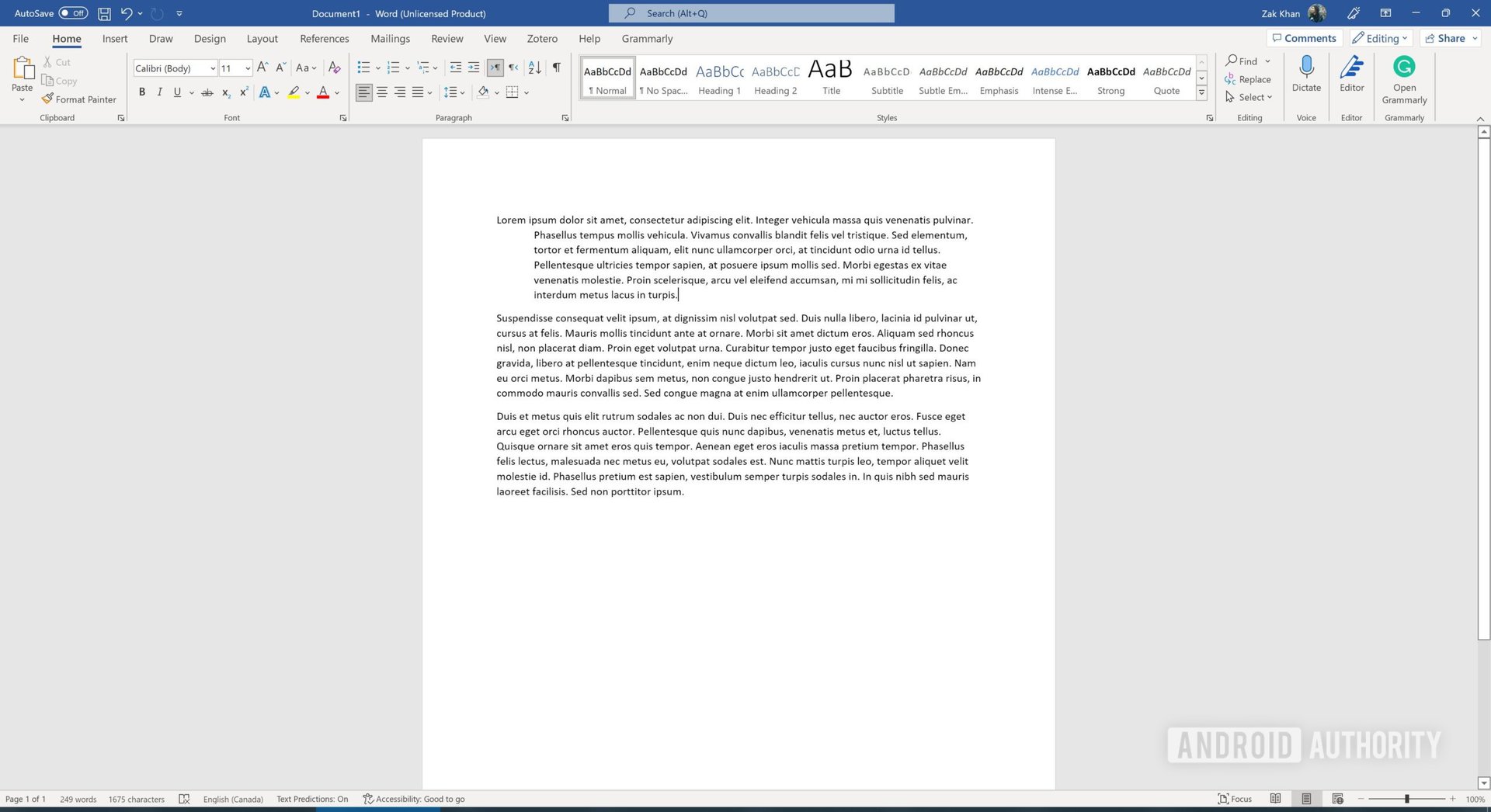The image size is (1491, 812).
Task: Open the Bullets list icon
Action: (x=363, y=68)
